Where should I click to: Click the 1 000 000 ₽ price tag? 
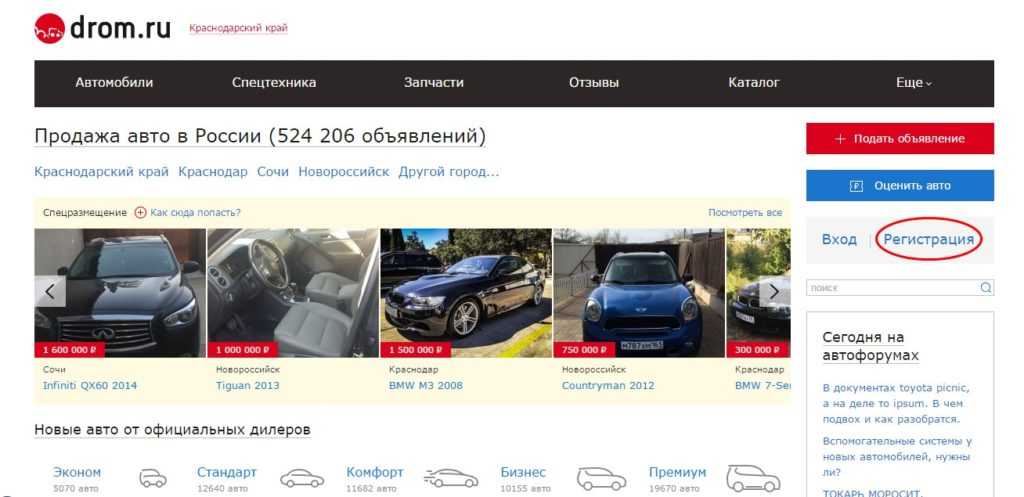point(243,349)
